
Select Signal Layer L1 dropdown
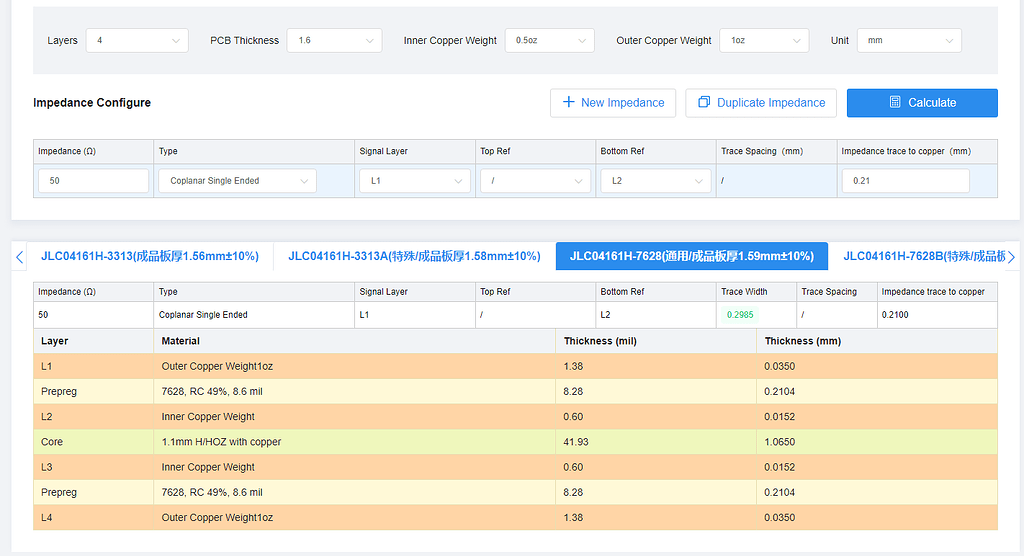pos(414,181)
